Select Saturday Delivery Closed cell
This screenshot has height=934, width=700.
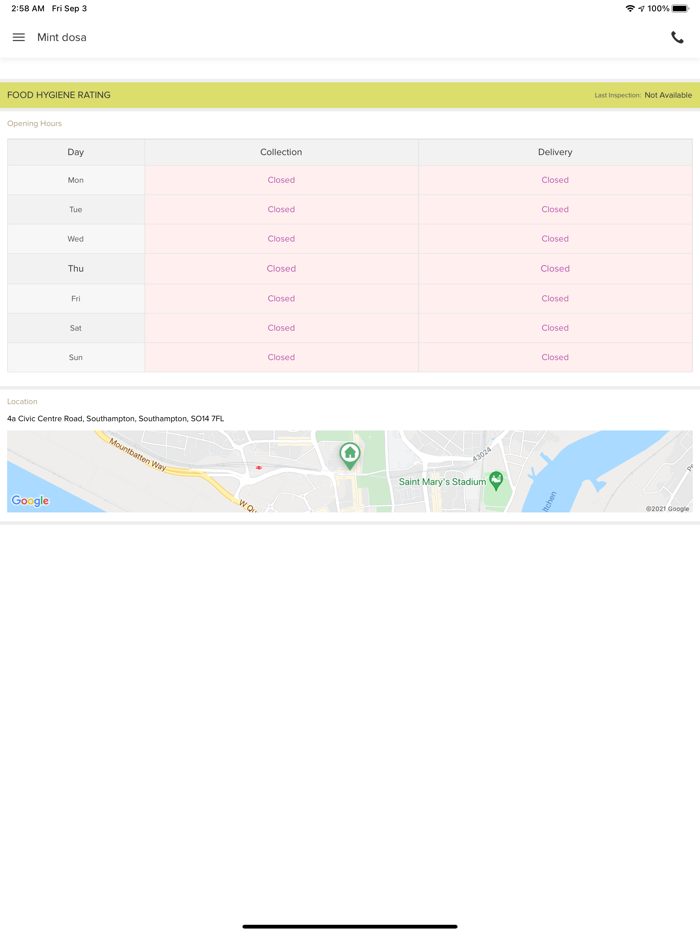555,328
